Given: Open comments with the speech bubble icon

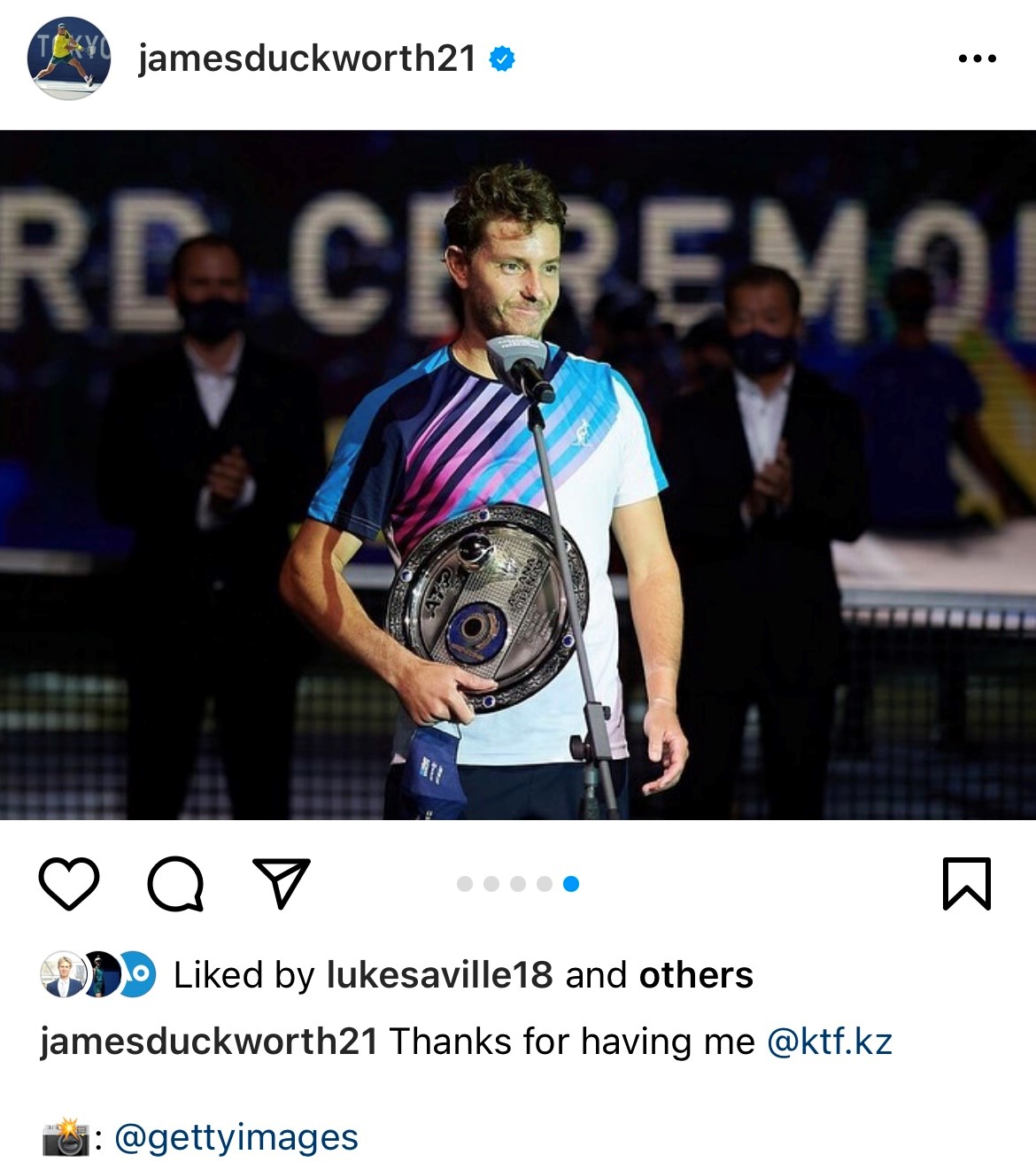Looking at the screenshot, I should coord(175,883).
